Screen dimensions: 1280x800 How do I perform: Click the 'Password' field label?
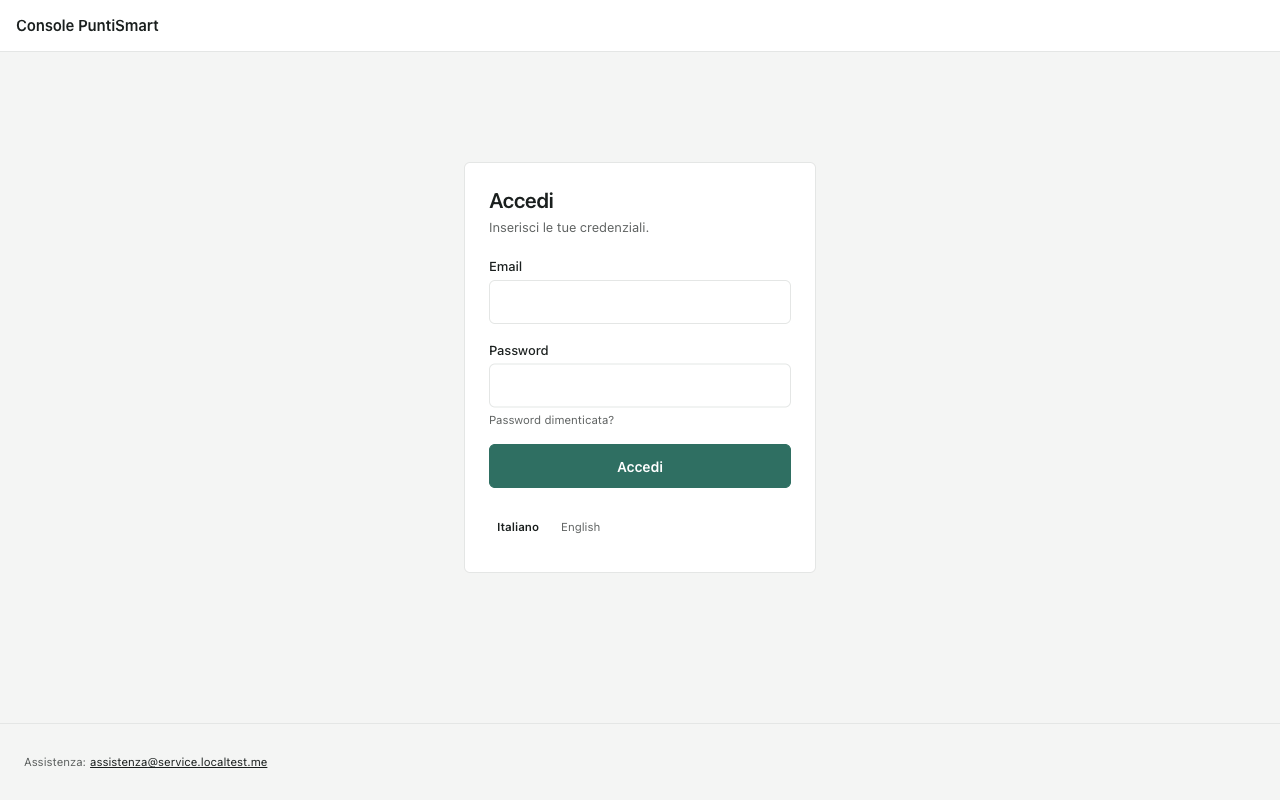pos(518,350)
